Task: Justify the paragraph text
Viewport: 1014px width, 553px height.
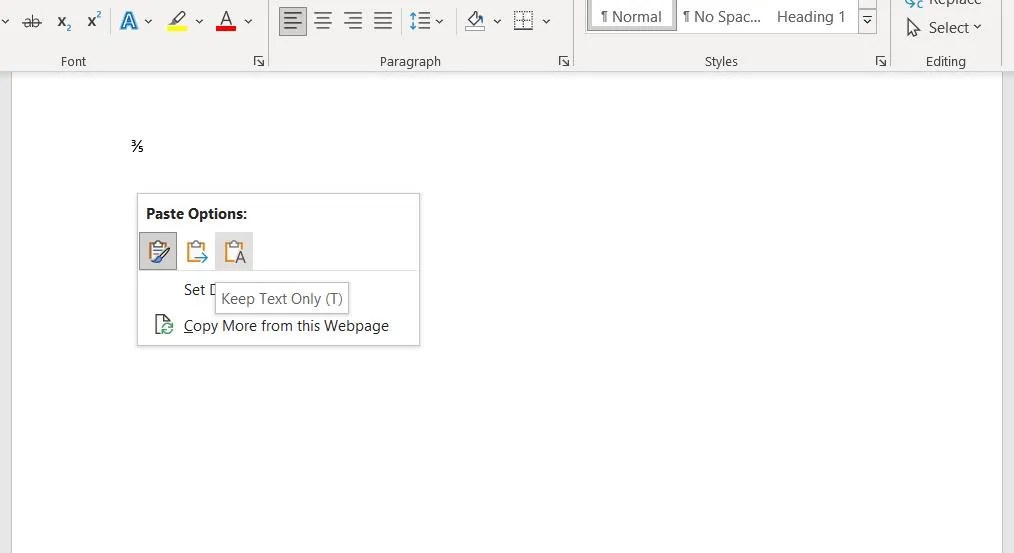Action: (383, 21)
